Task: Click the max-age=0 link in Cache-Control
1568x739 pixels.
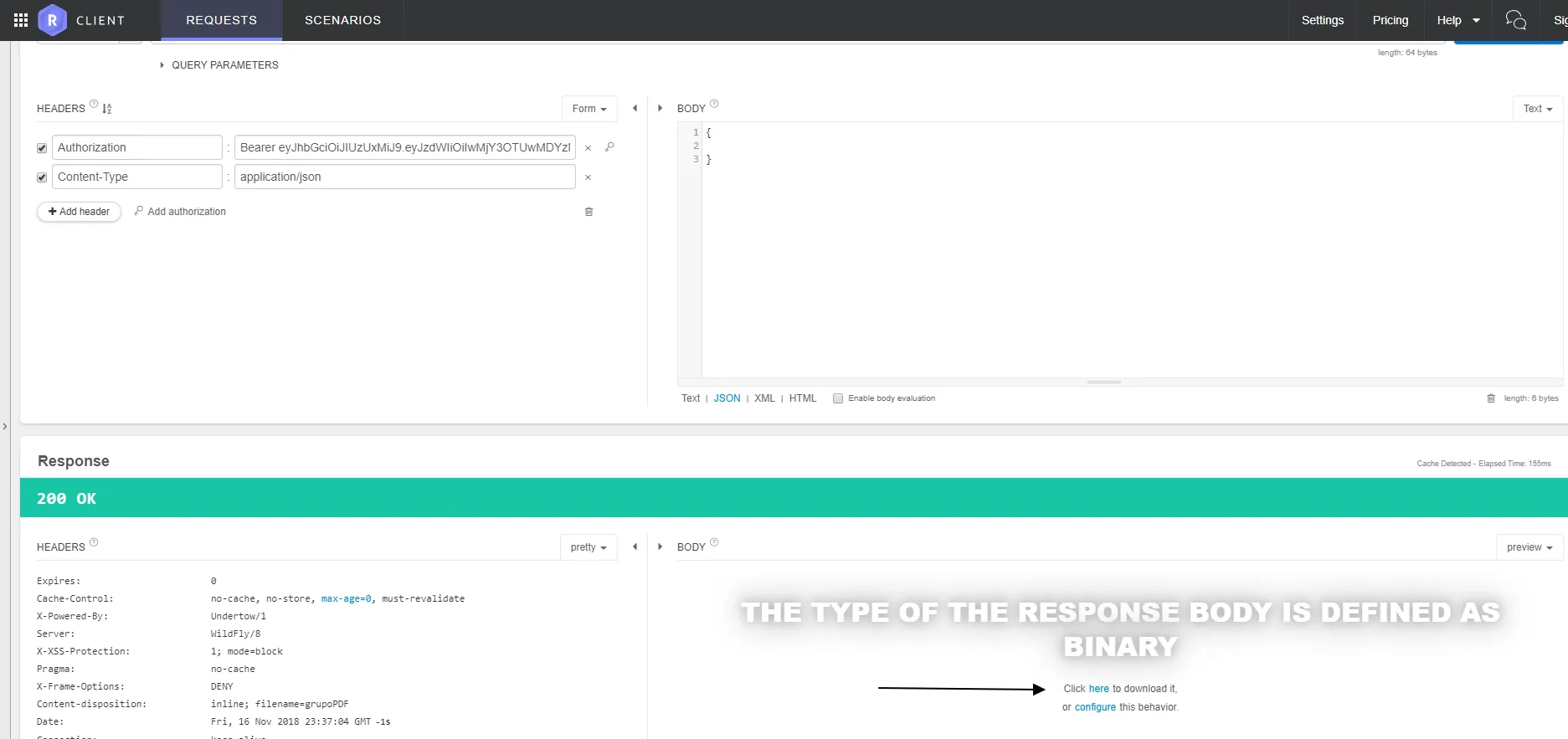Action: pyautogui.click(x=346, y=598)
